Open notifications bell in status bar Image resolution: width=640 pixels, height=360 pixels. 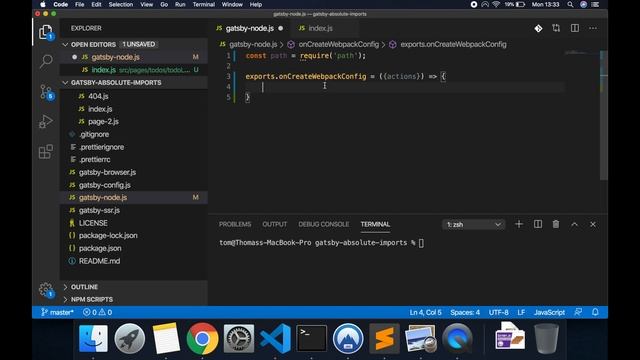pos(595,312)
